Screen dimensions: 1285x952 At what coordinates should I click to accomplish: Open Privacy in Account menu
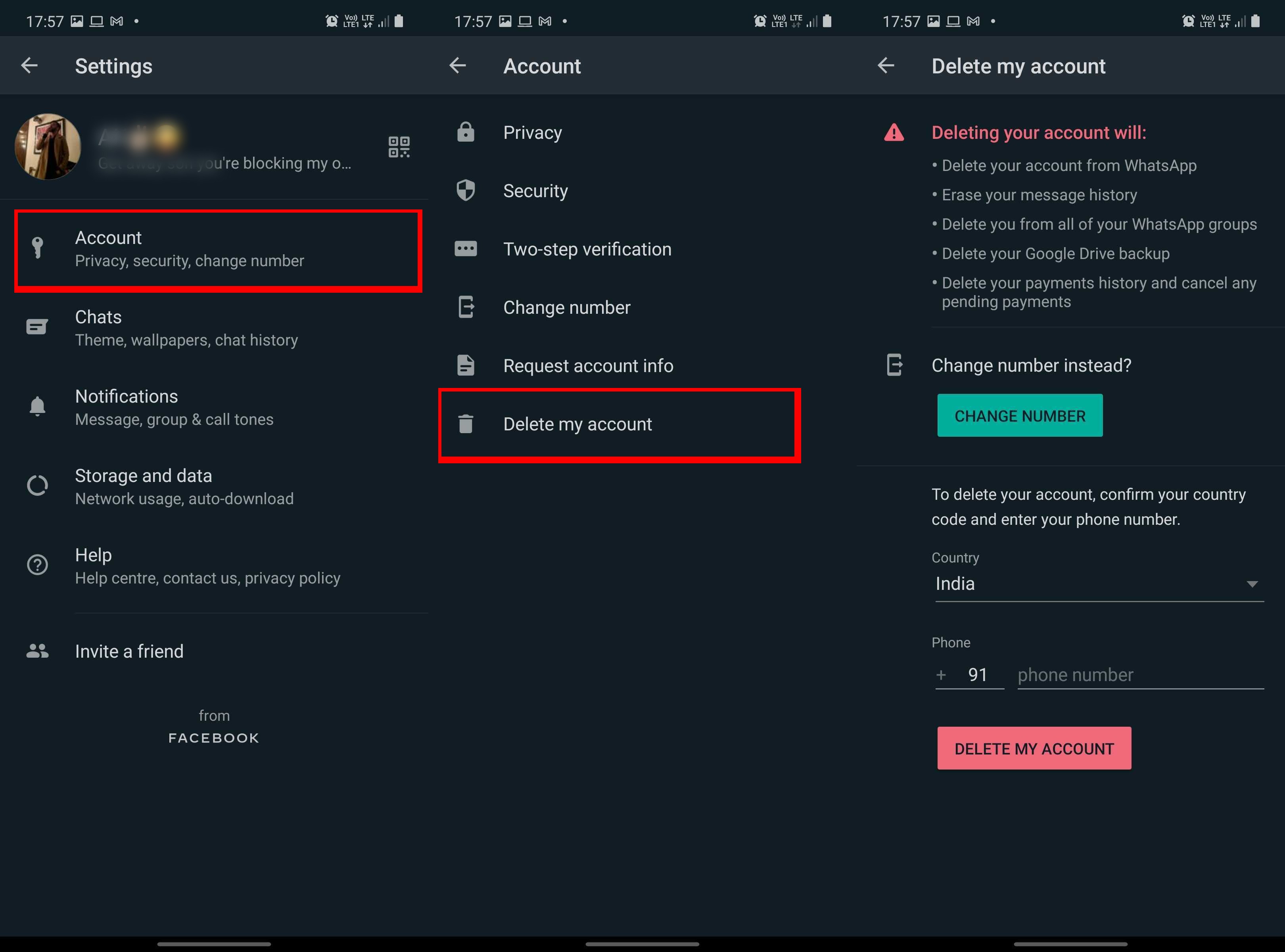click(x=642, y=132)
